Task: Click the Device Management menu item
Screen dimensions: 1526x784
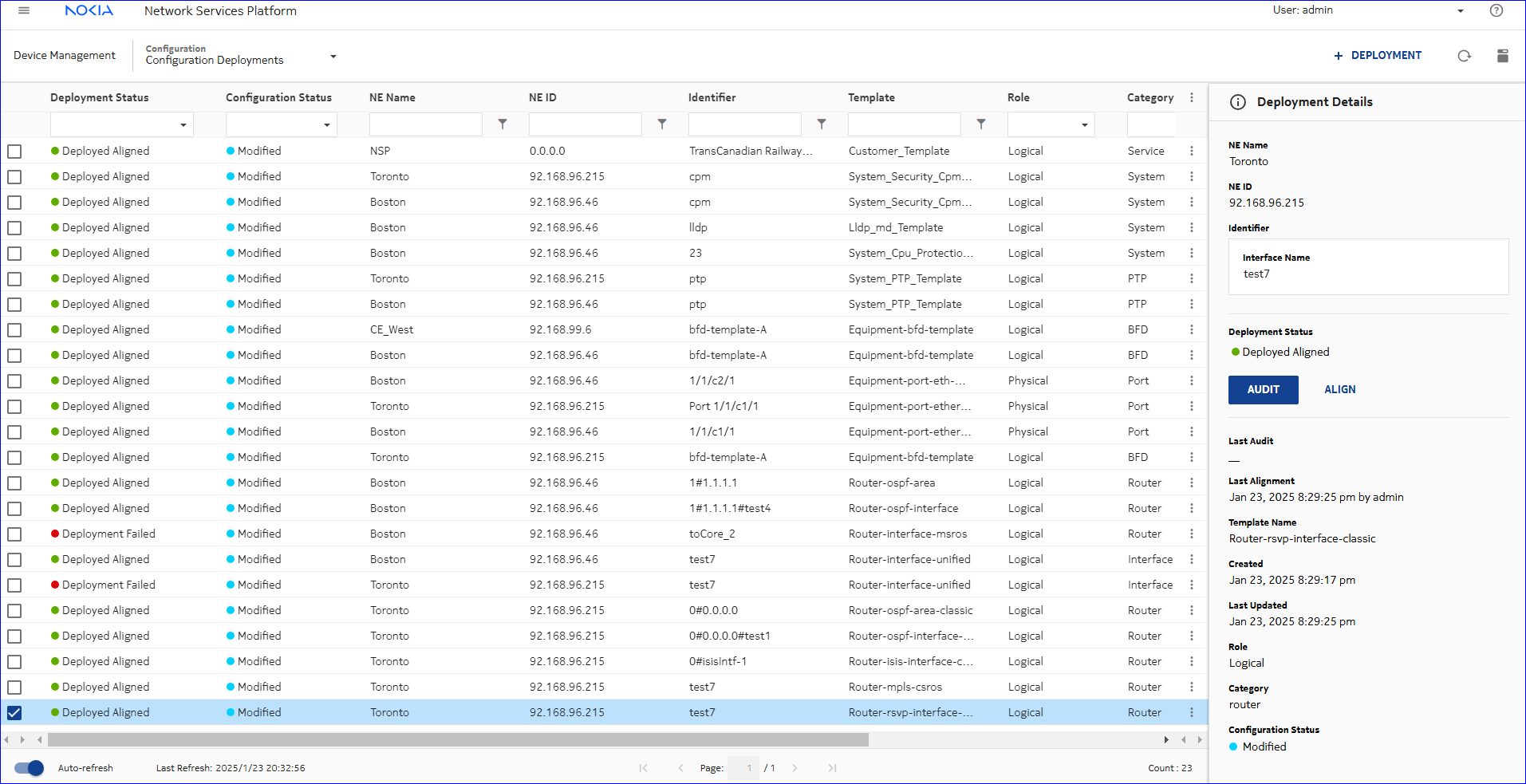Action: [x=65, y=55]
